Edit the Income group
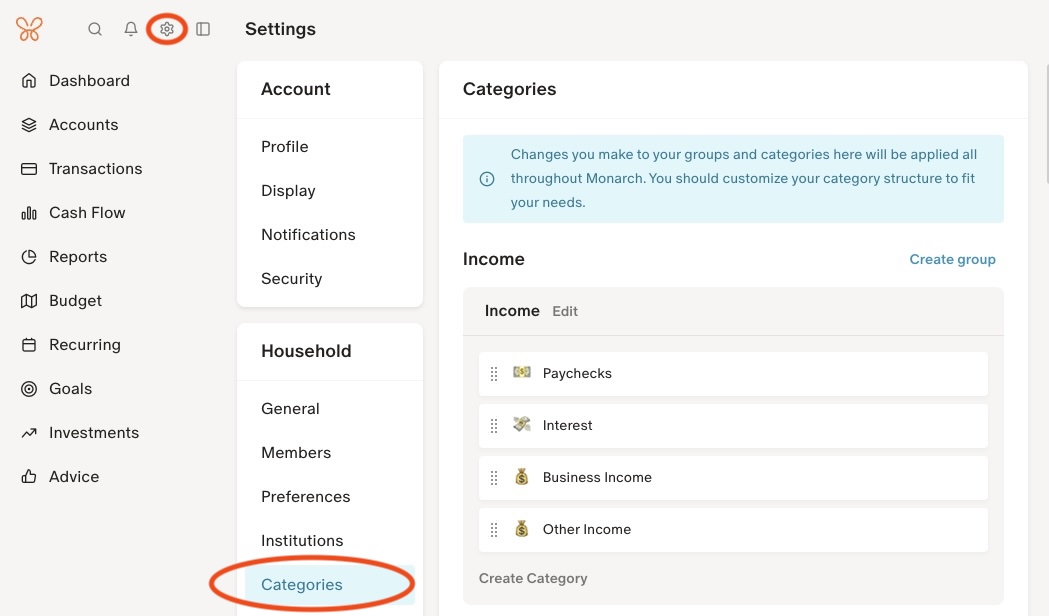 pos(565,311)
